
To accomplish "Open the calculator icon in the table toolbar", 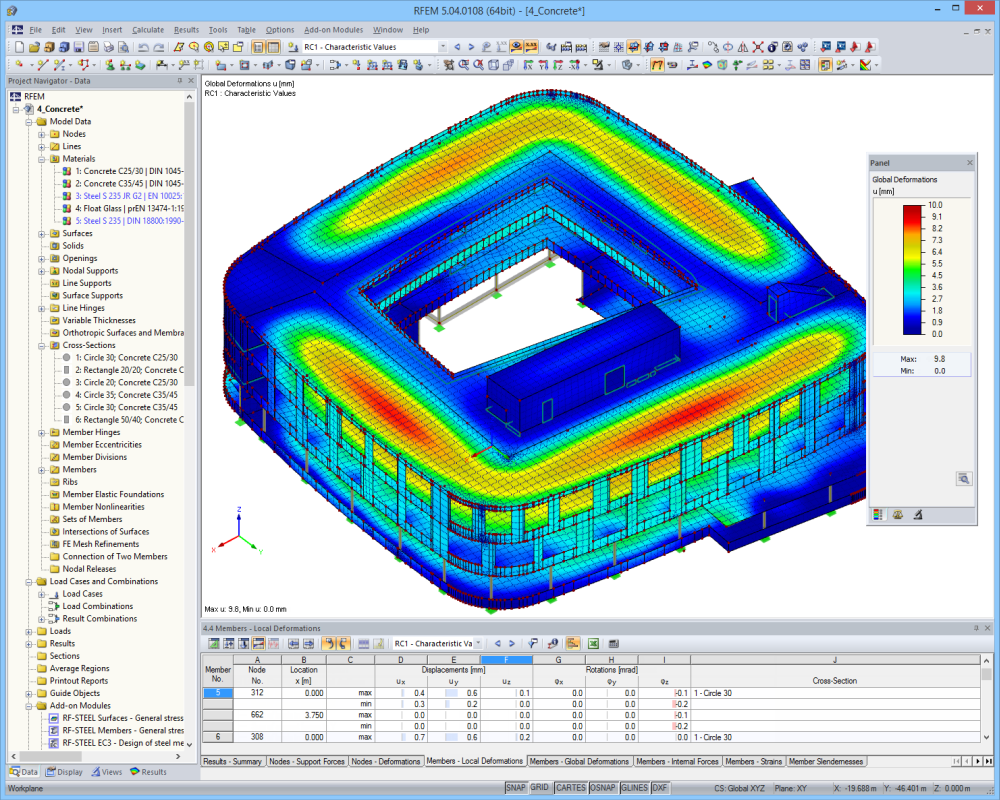I will 613,644.
